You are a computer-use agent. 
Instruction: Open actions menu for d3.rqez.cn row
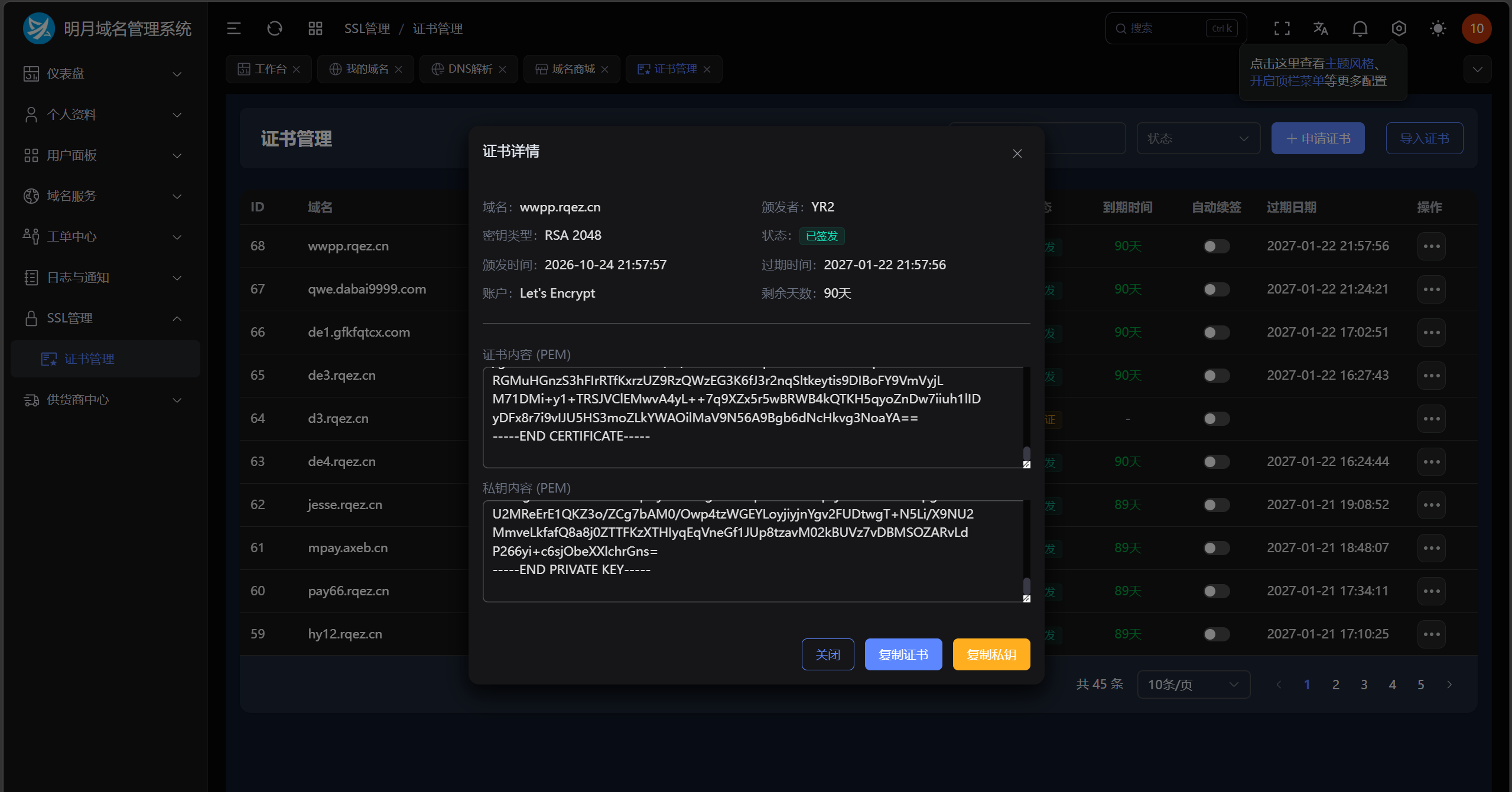click(1432, 419)
